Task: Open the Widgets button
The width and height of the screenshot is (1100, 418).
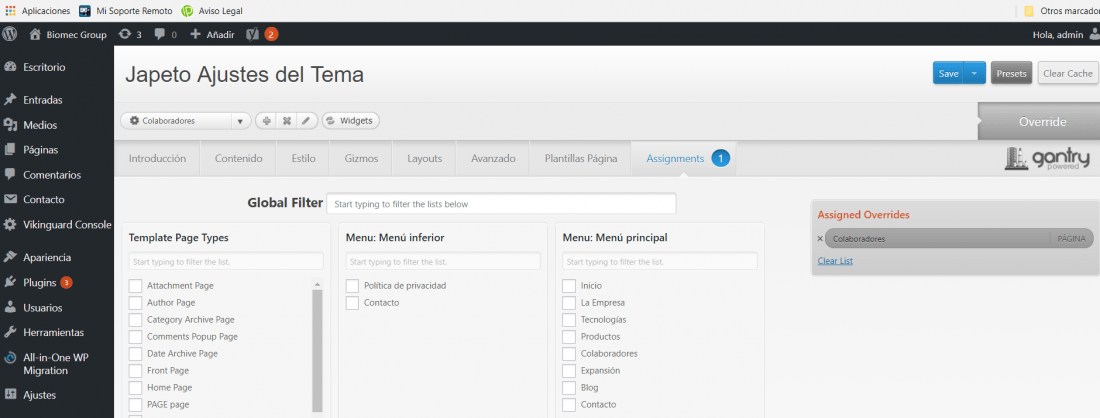Action: (351, 121)
